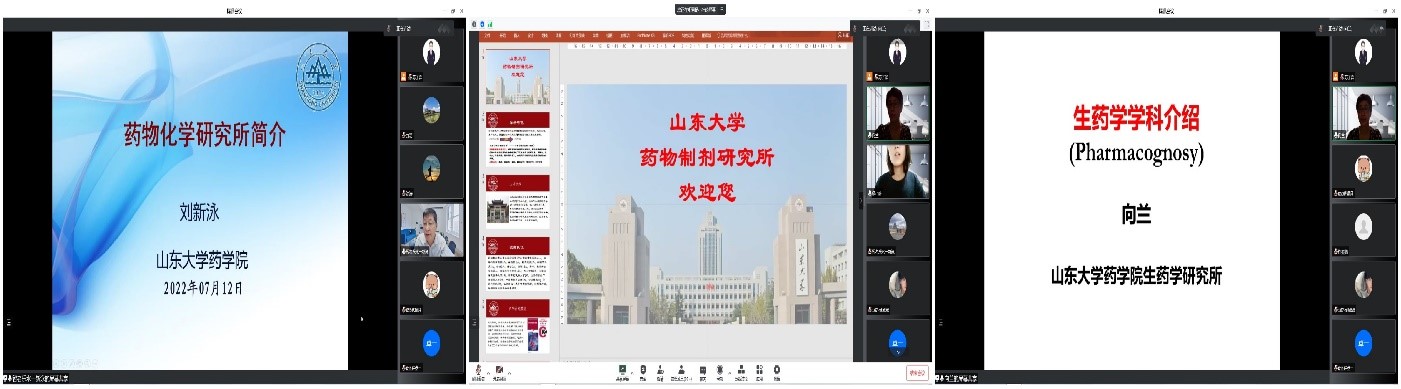1401x389 pixels.
Task: Expand the arrow beside Share Screen
Action: click(x=632, y=372)
